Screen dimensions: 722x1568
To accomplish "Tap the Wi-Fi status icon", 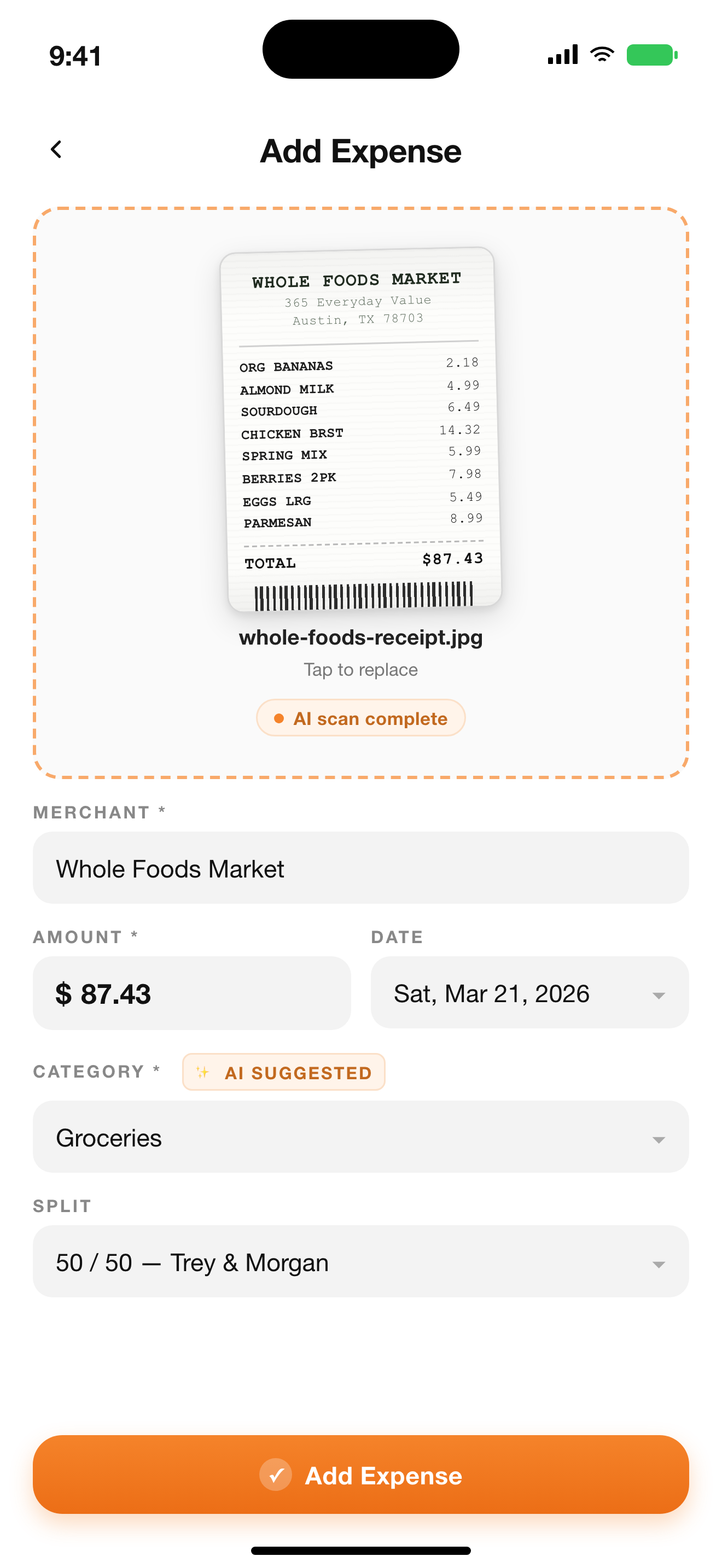I will [602, 55].
